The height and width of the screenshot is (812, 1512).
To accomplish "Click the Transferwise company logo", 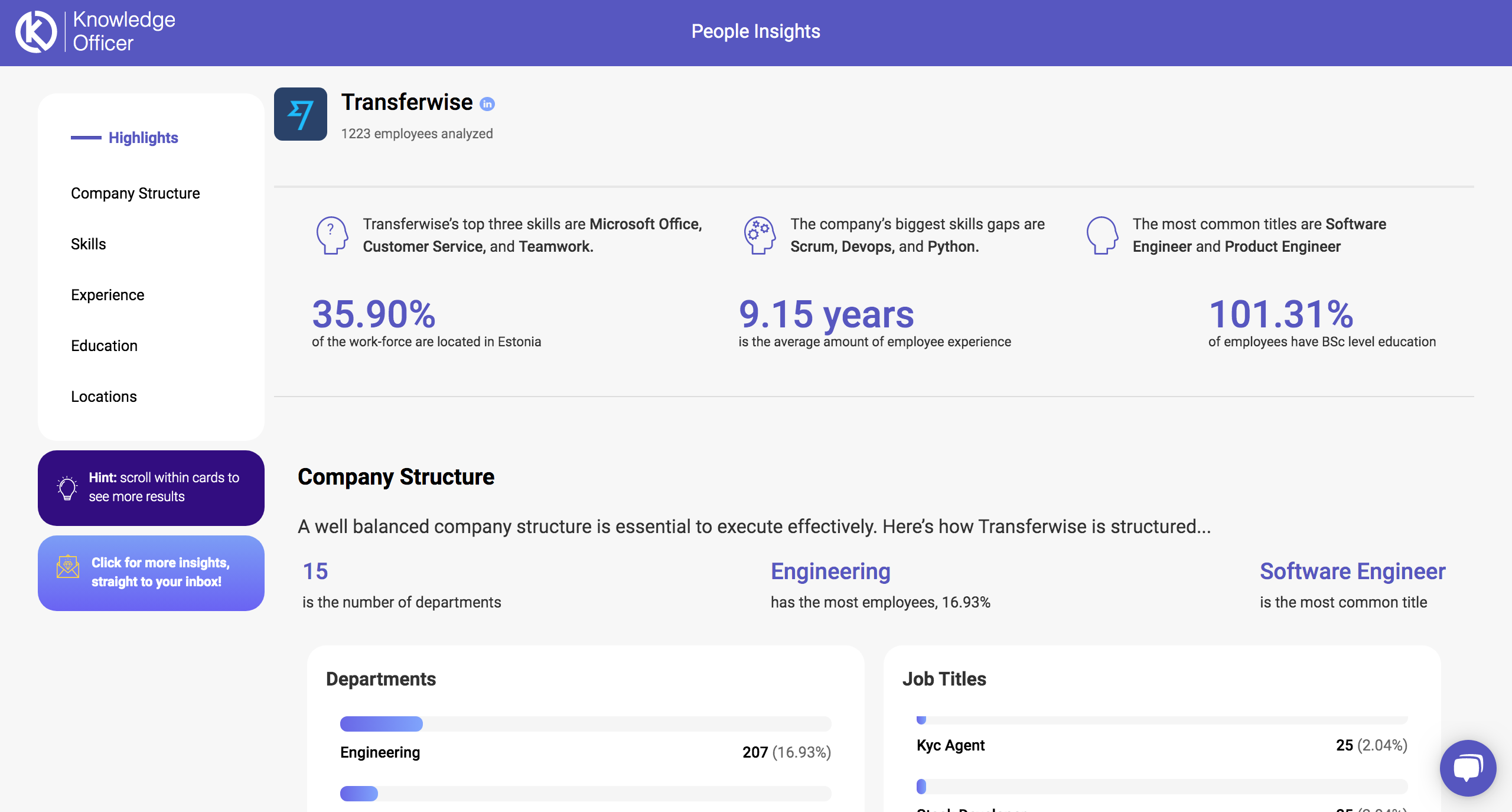I will (x=301, y=114).
